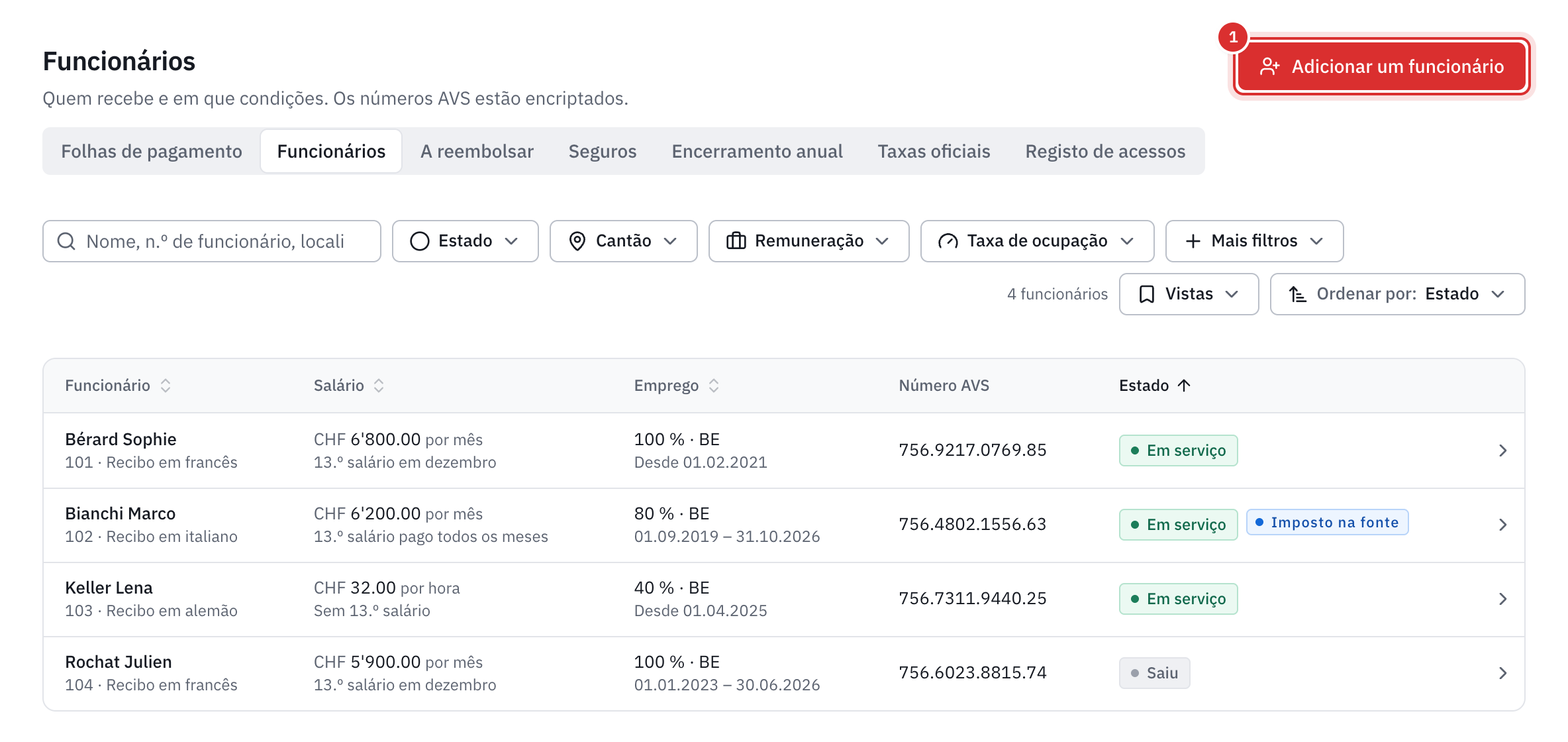Open Rochat Julien row chevron
The image size is (1568, 742).
1503,673
